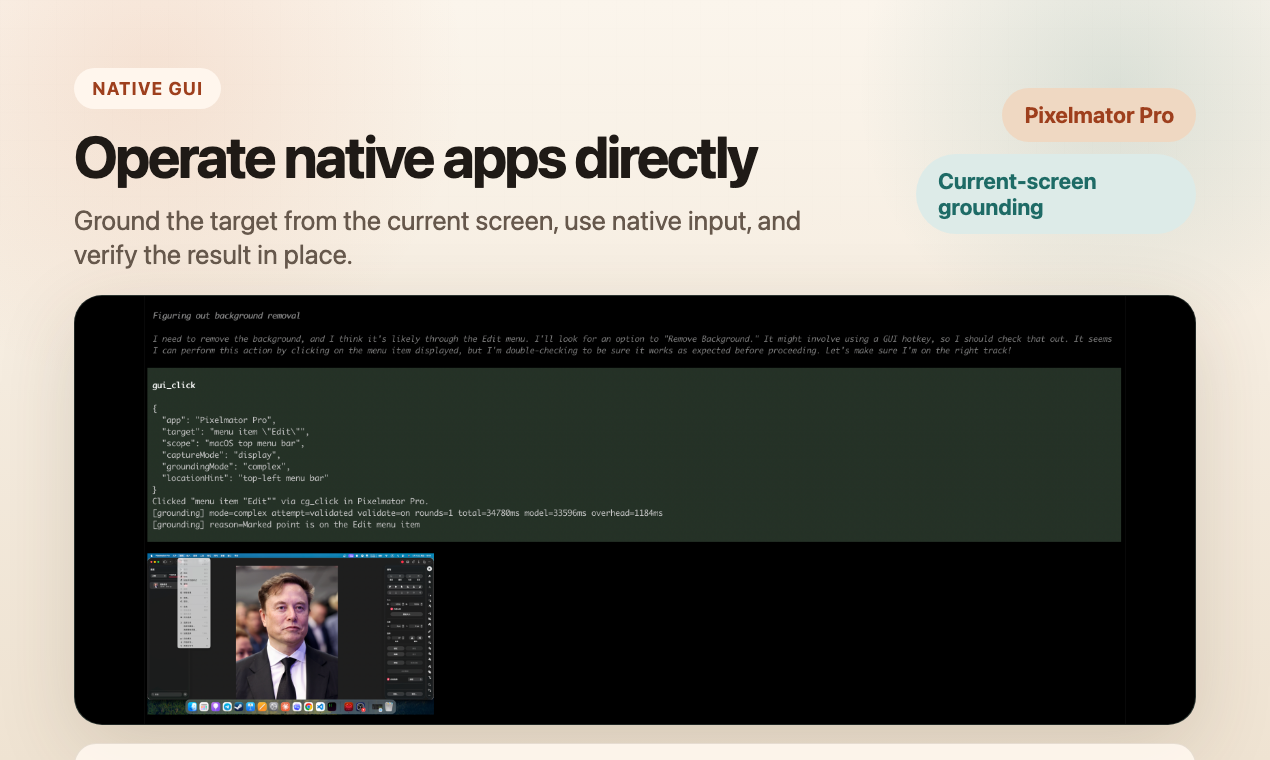Click the gui_click tool name
Screen dimensions: 1270x760
(x=174, y=385)
